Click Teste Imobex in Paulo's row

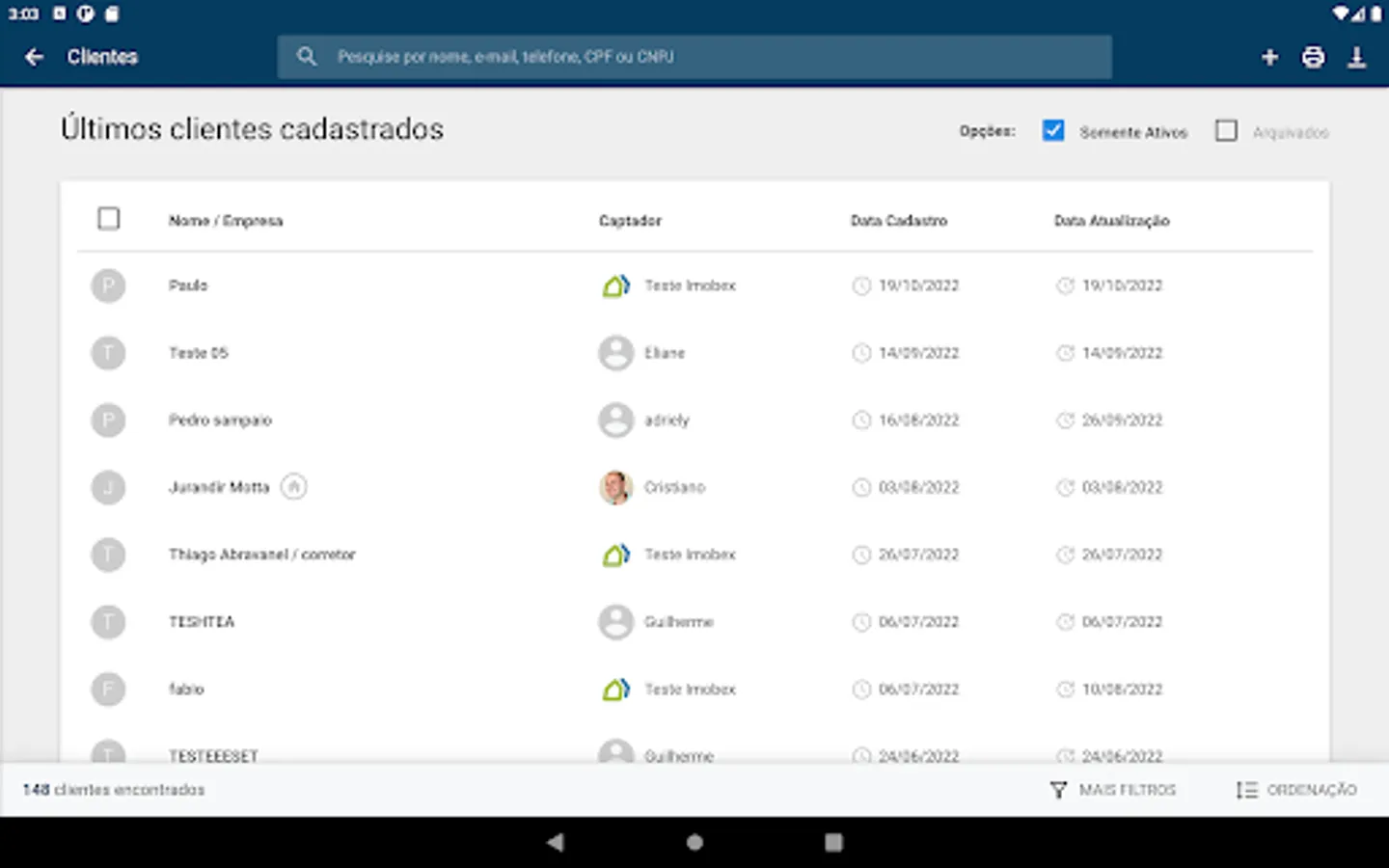(690, 285)
